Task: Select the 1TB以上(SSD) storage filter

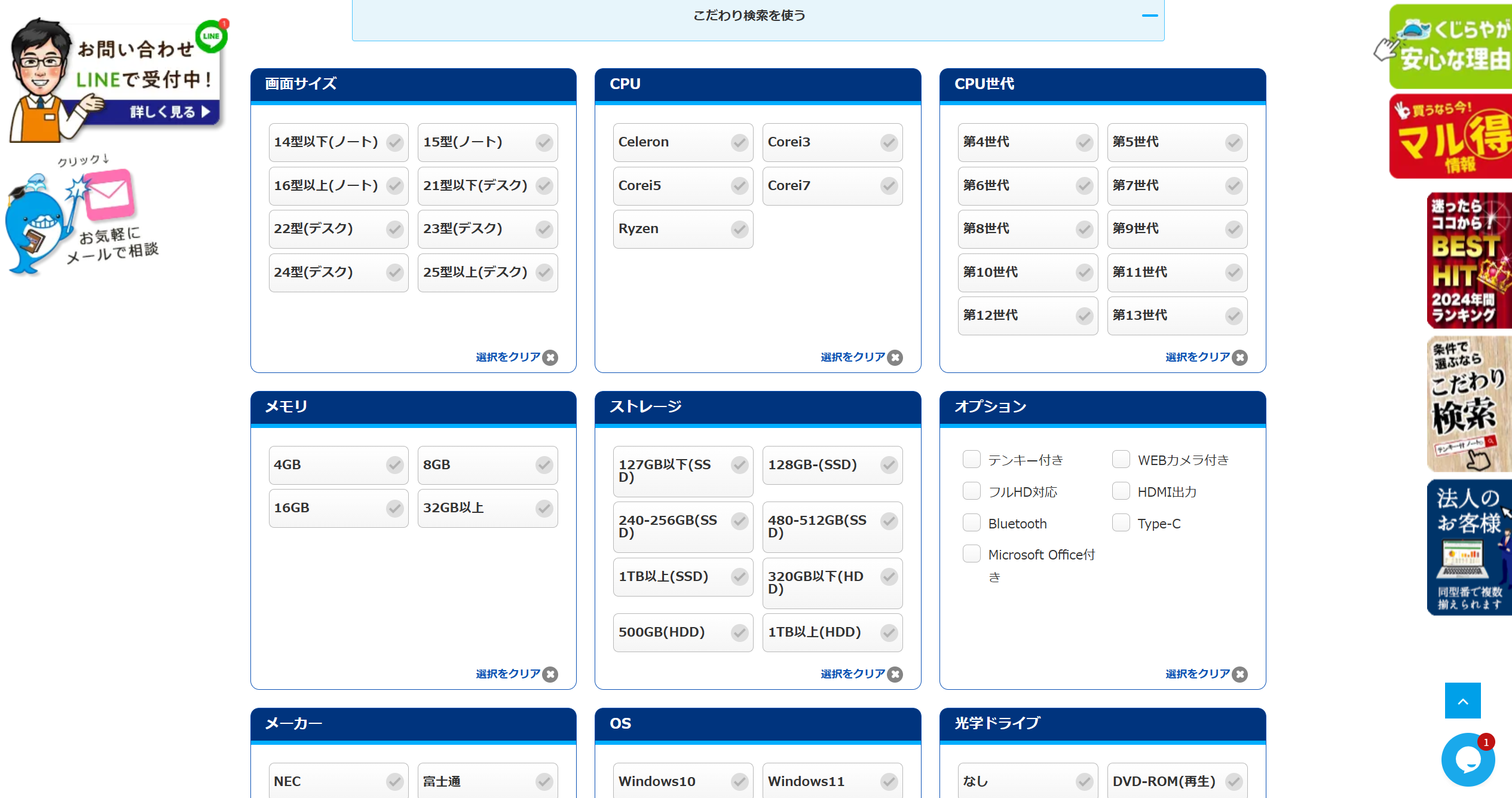Action: click(682, 577)
